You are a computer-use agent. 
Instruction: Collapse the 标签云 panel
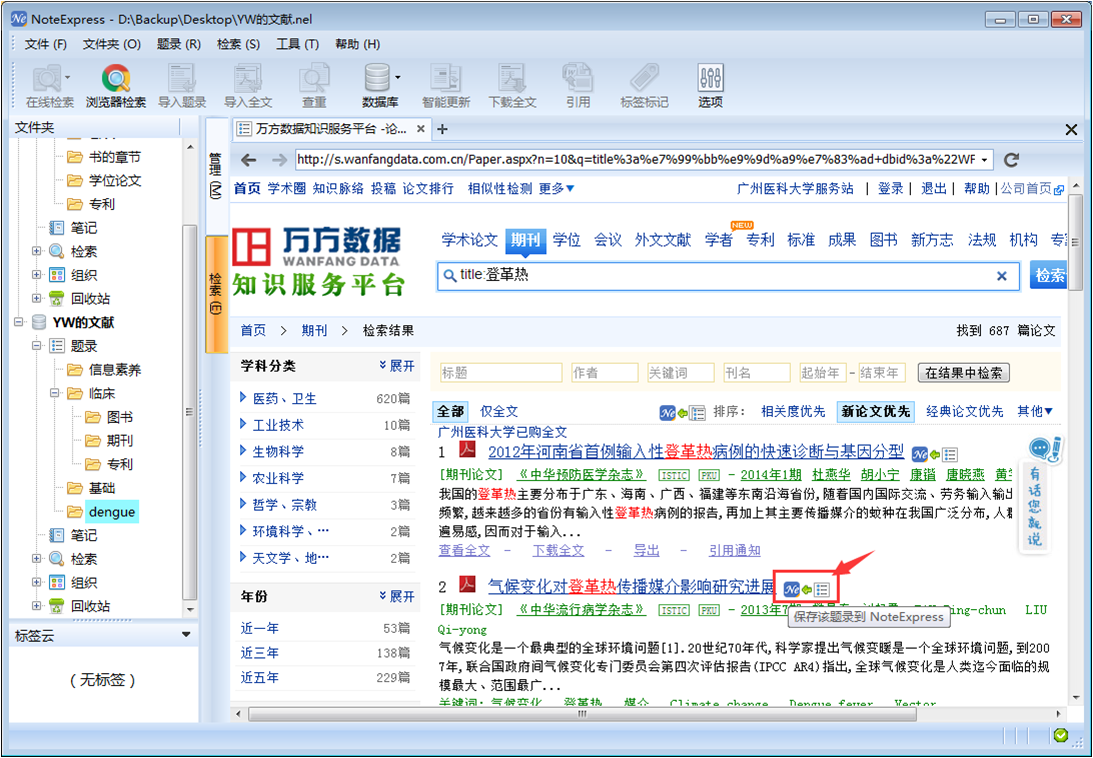[x=185, y=635]
